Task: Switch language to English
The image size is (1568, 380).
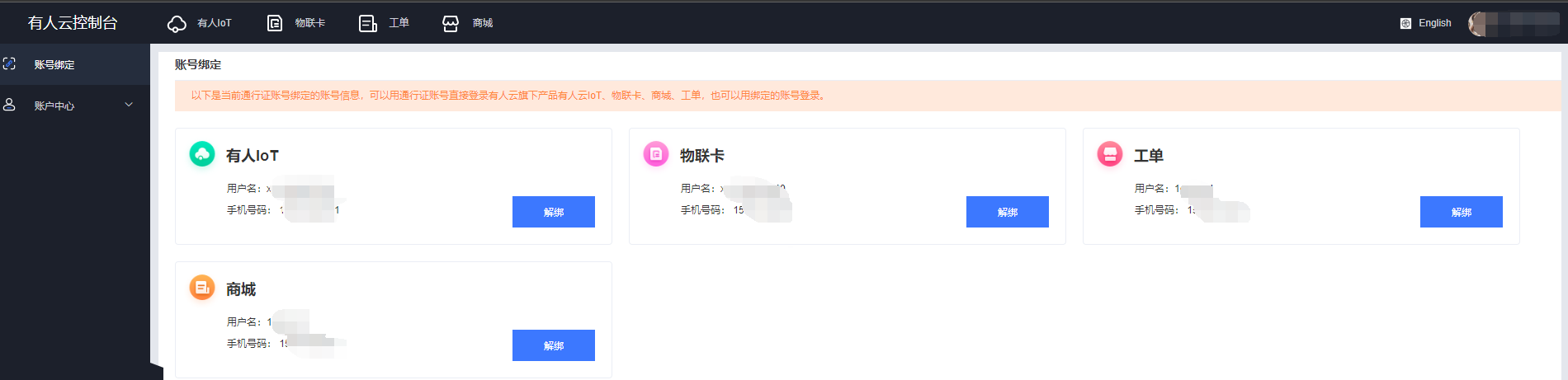Action: click(x=1434, y=23)
